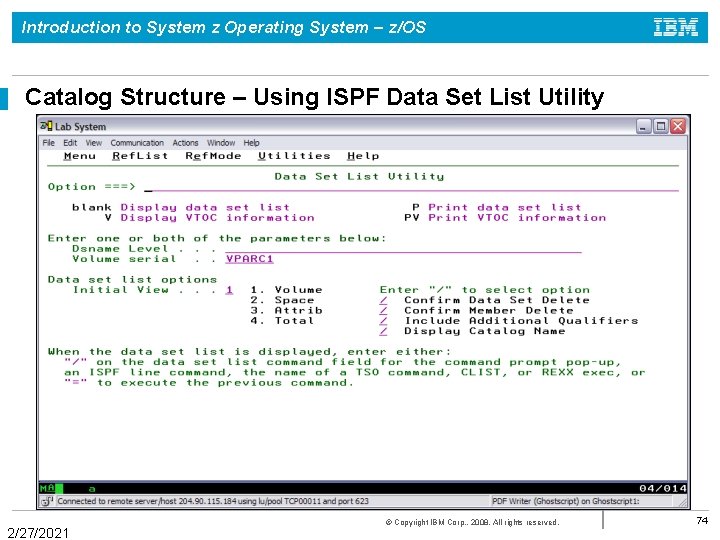Open the Actions menu

tap(185, 143)
